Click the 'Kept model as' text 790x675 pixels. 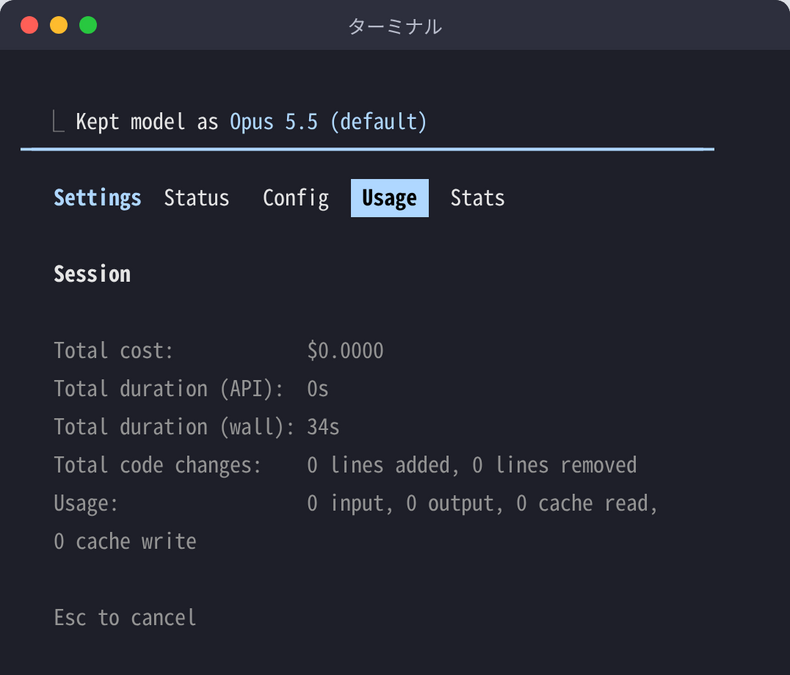[147, 122]
